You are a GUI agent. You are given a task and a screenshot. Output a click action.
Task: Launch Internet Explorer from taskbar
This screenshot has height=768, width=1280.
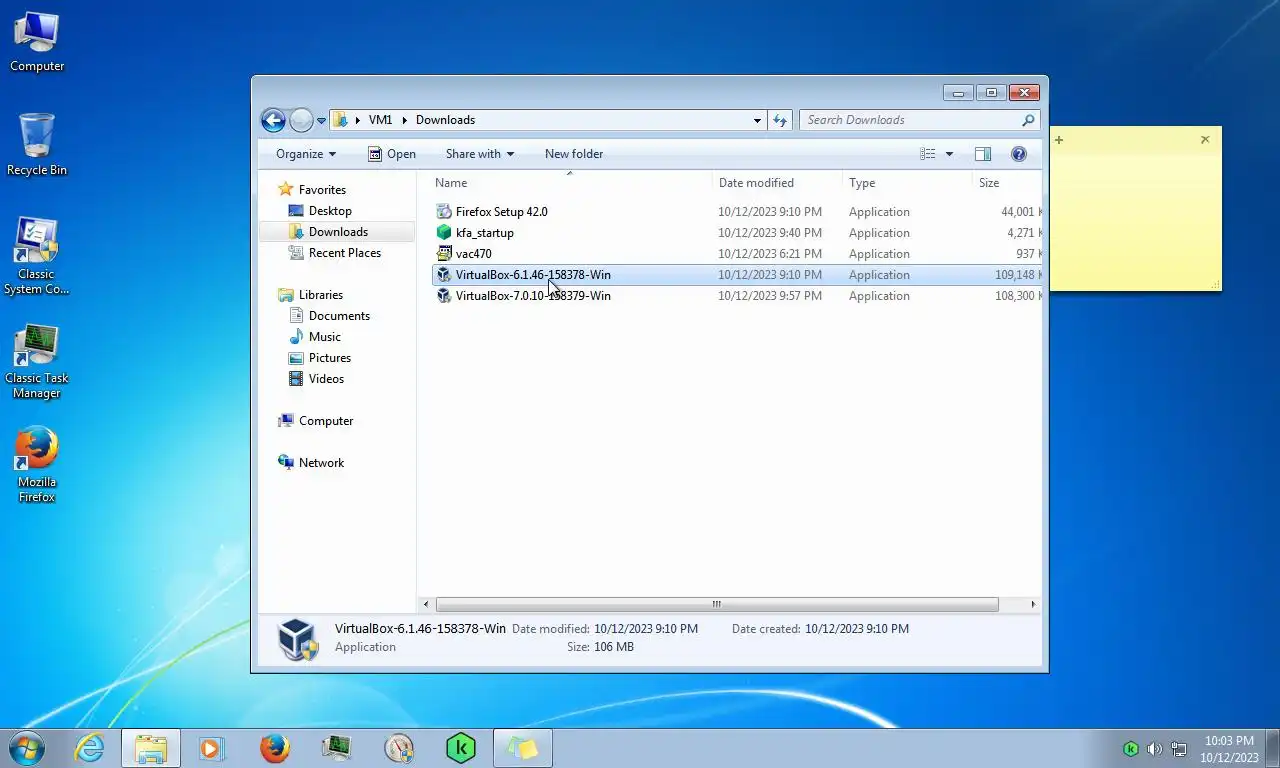point(89,748)
